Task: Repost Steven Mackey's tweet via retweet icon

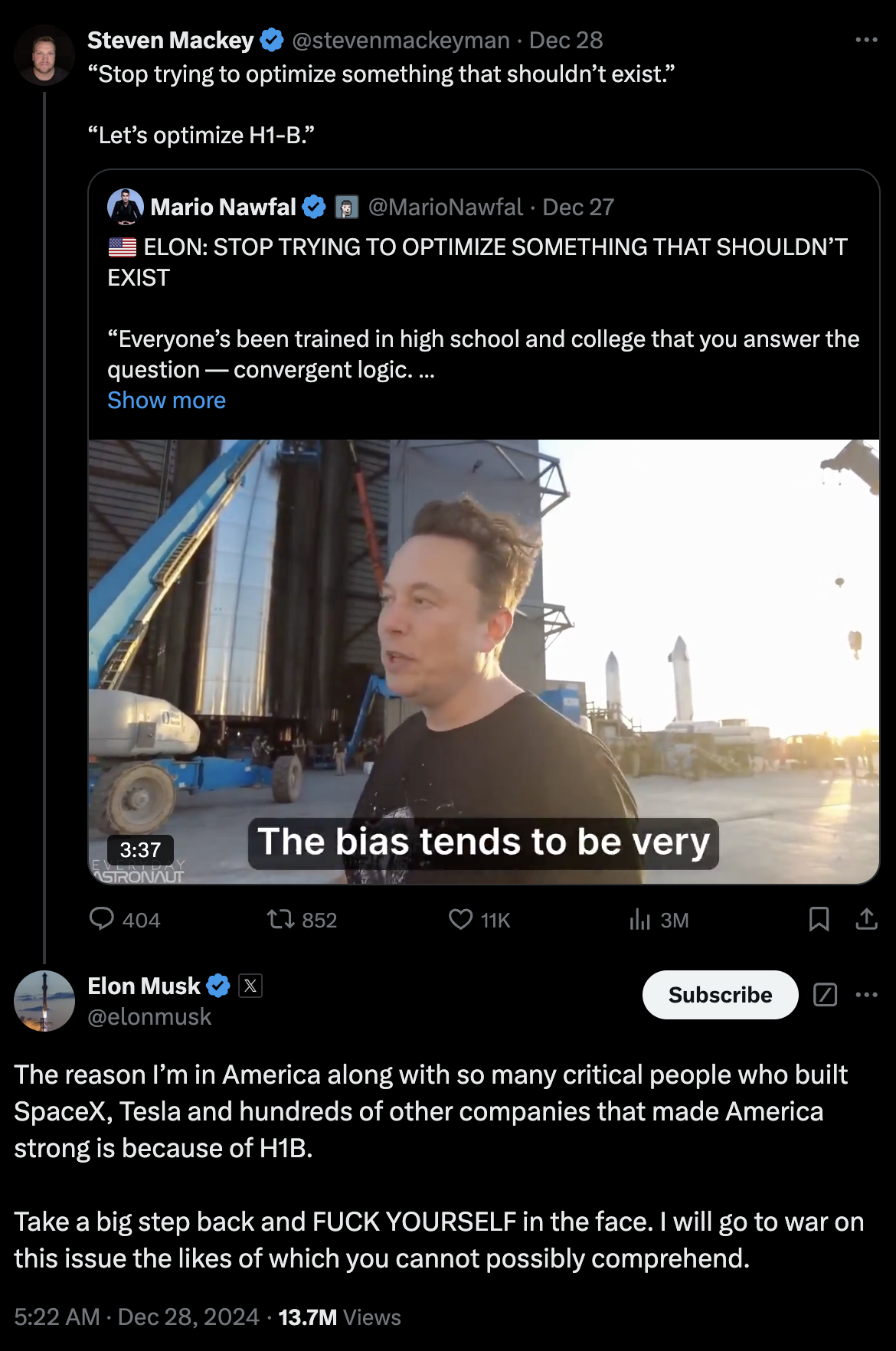Action: 280,918
